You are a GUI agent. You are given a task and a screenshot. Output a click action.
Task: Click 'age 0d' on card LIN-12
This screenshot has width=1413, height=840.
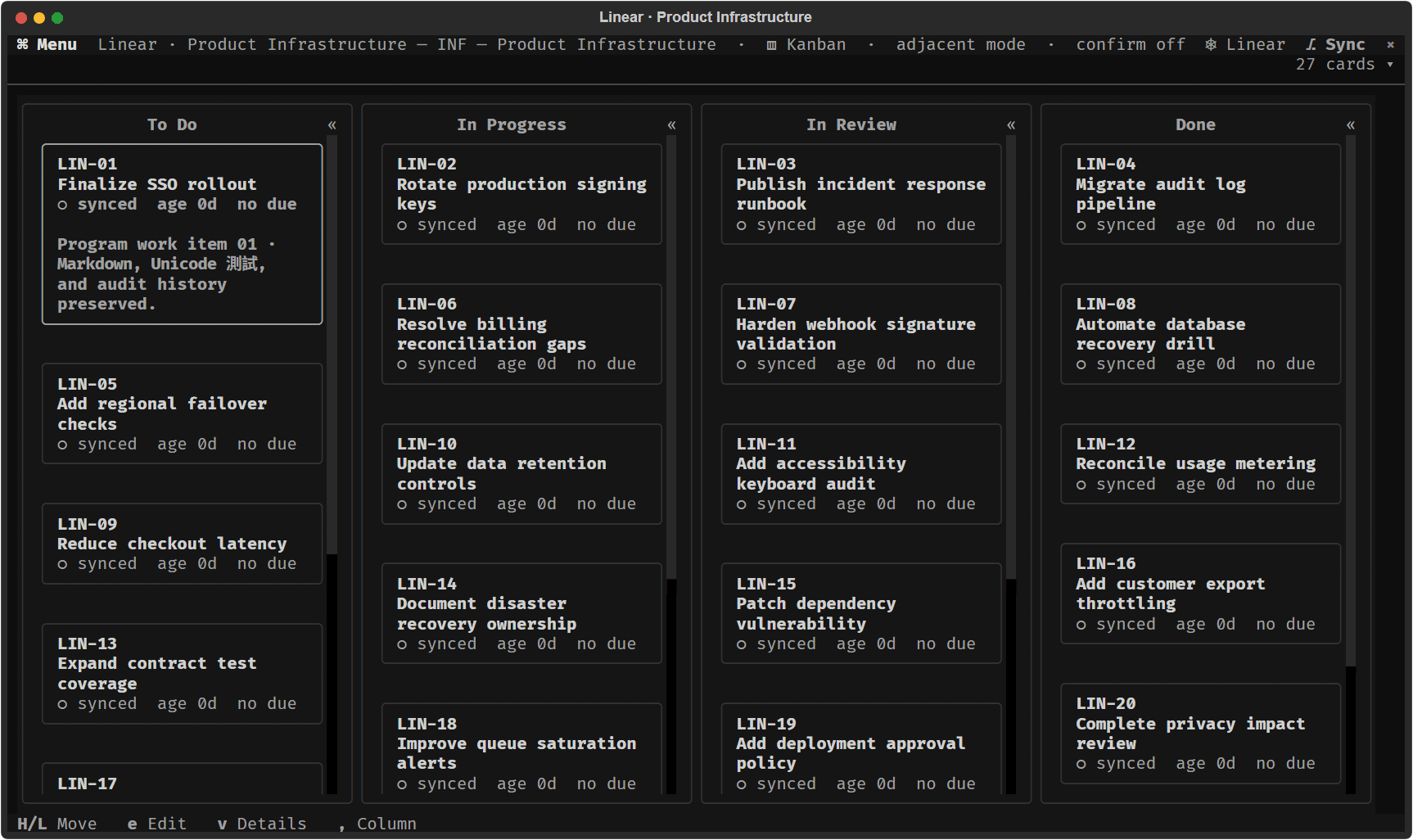coord(1206,485)
